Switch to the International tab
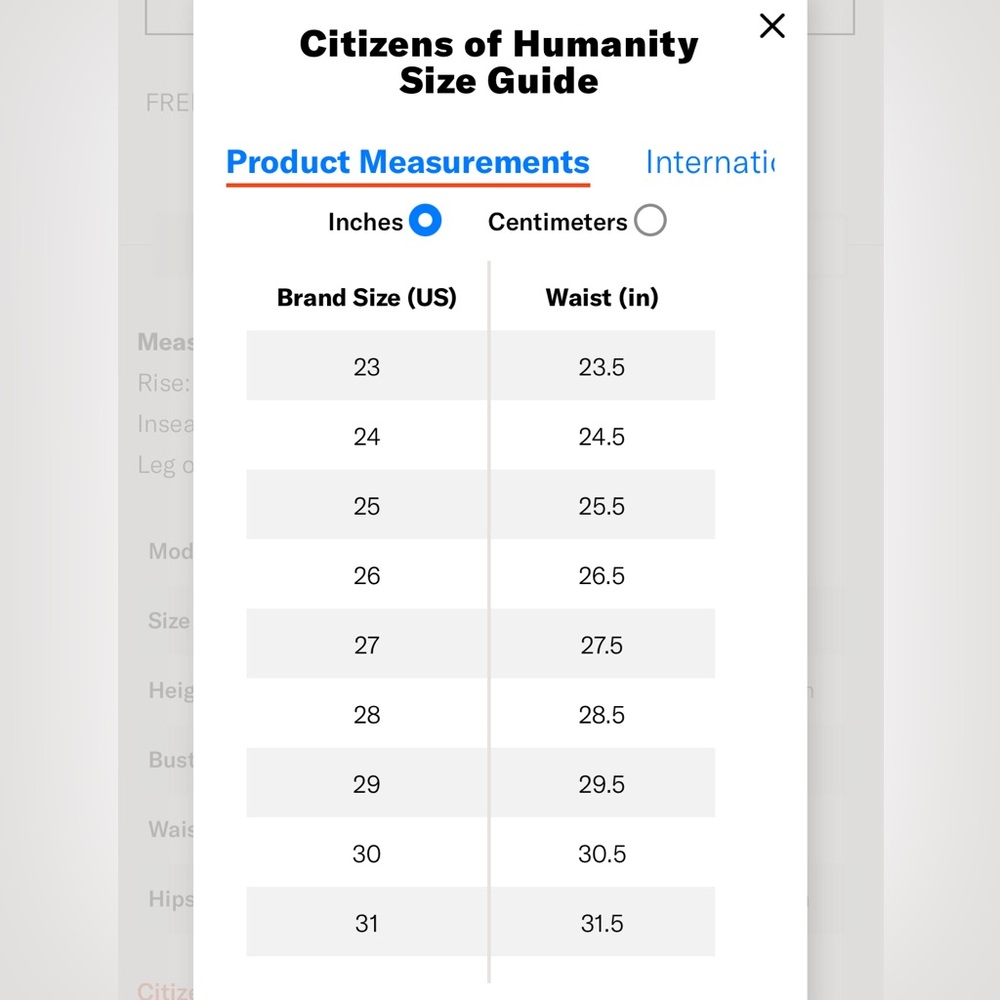This screenshot has width=1000, height=1000. pos(710,162)
